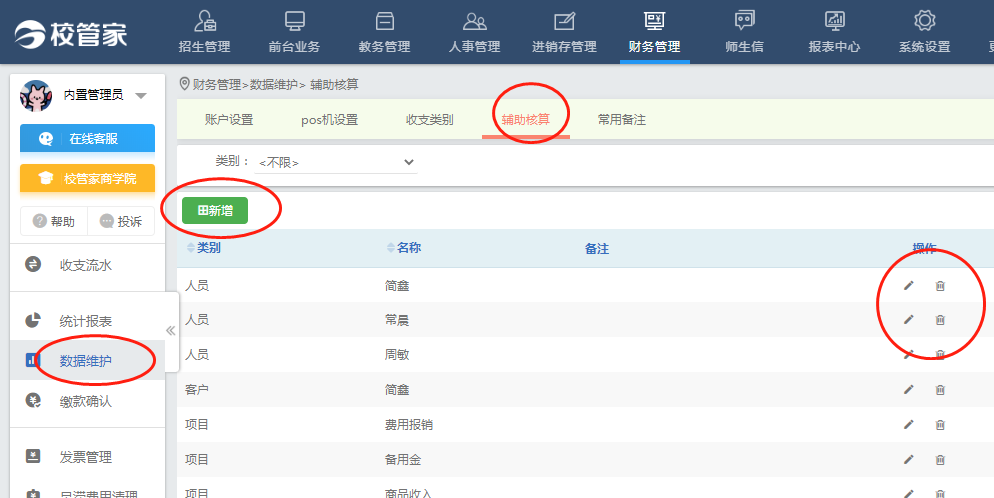The width and height of the screenshot is (994, 498).
Task: Switch to pos机设置 tab
Action: point(330,120)
